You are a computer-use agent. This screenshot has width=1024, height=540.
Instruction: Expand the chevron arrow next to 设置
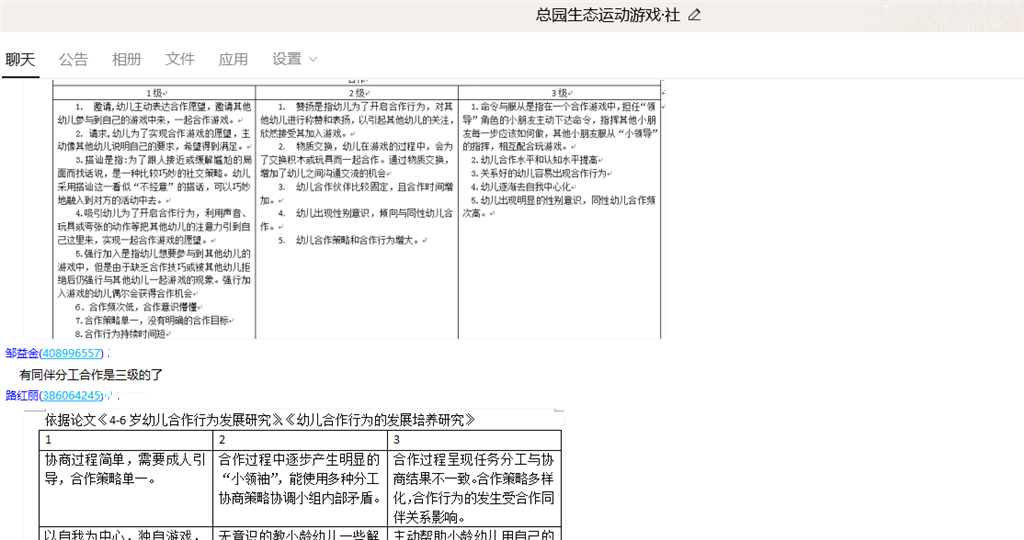pyautogui.click(x=313, y=60)
